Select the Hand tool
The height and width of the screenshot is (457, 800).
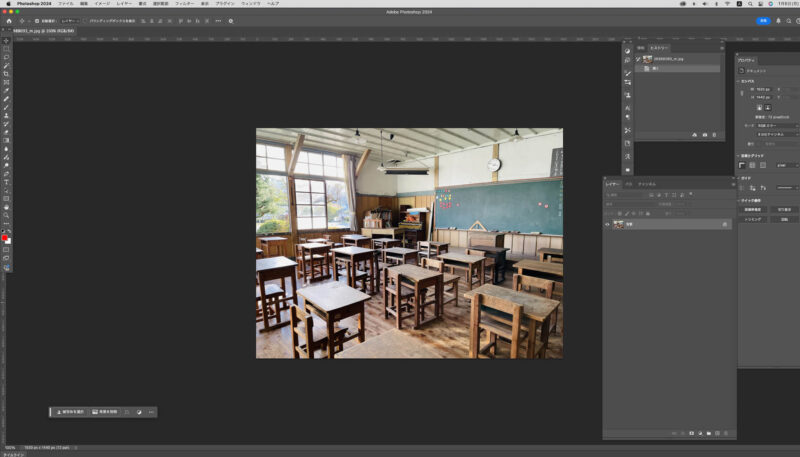[x=6, y=207]
